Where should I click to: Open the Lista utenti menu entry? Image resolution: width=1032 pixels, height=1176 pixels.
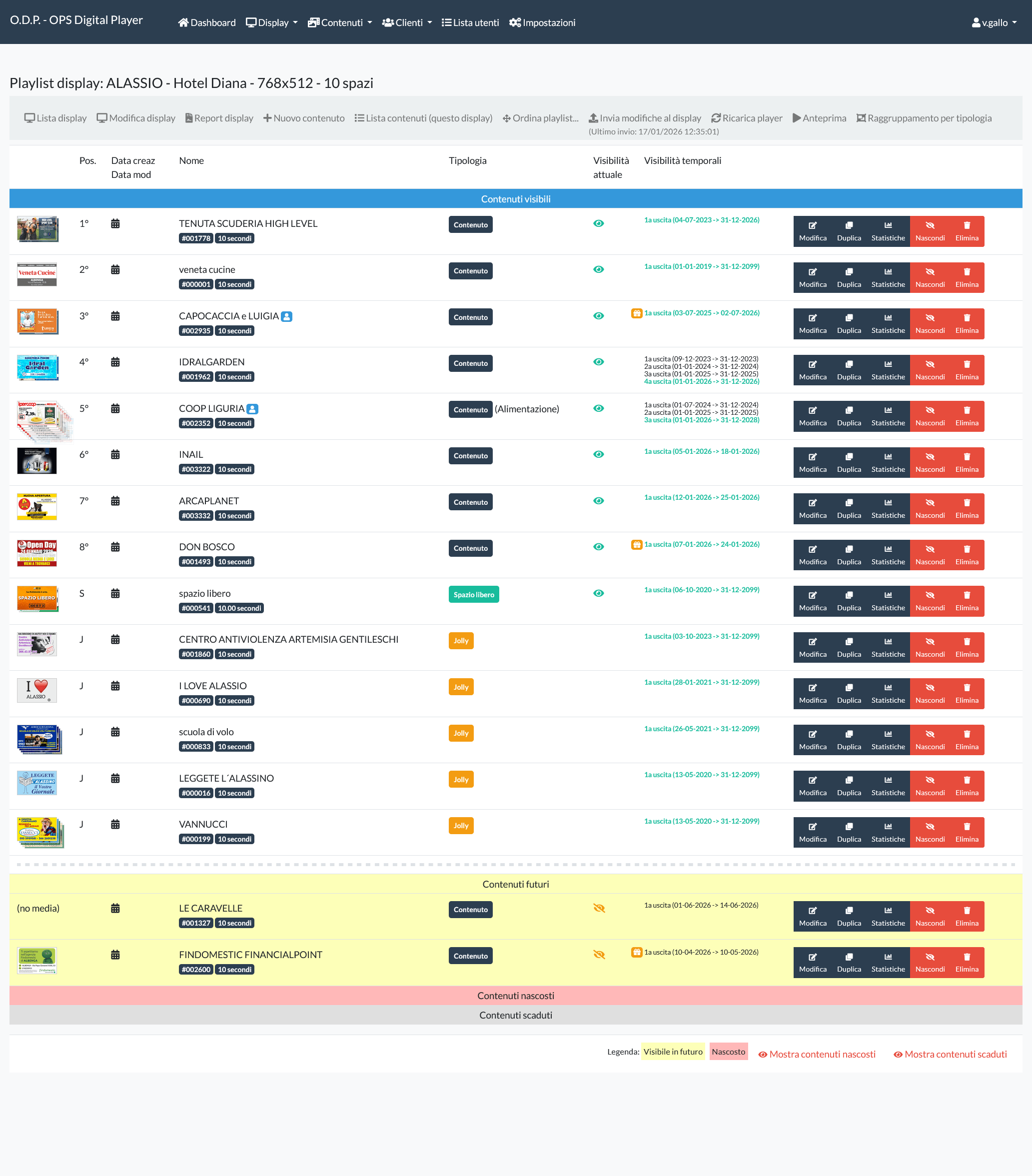point(470,22)
